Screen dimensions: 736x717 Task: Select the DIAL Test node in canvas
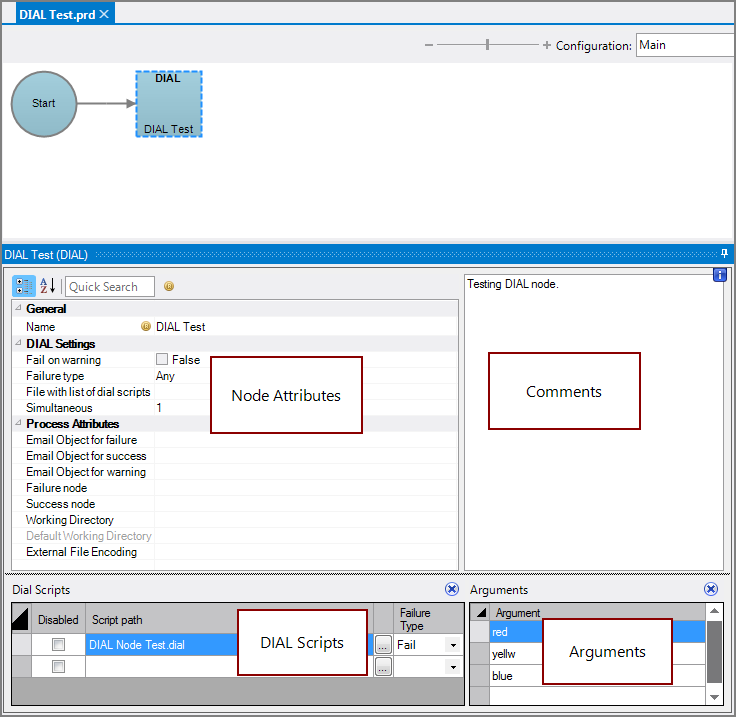click(x=169, y=104)
